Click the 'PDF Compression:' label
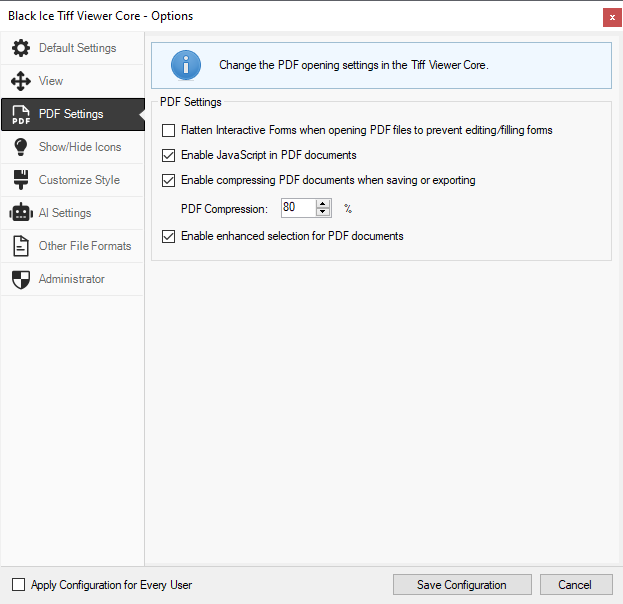 pyautogui.click(x=224, y=209)
